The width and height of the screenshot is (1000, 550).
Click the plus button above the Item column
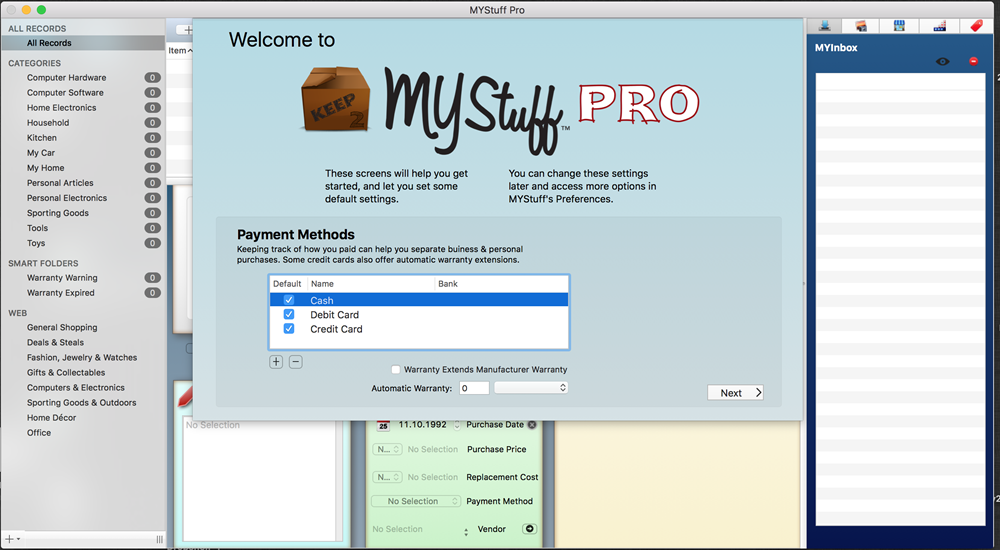(188, 29)
